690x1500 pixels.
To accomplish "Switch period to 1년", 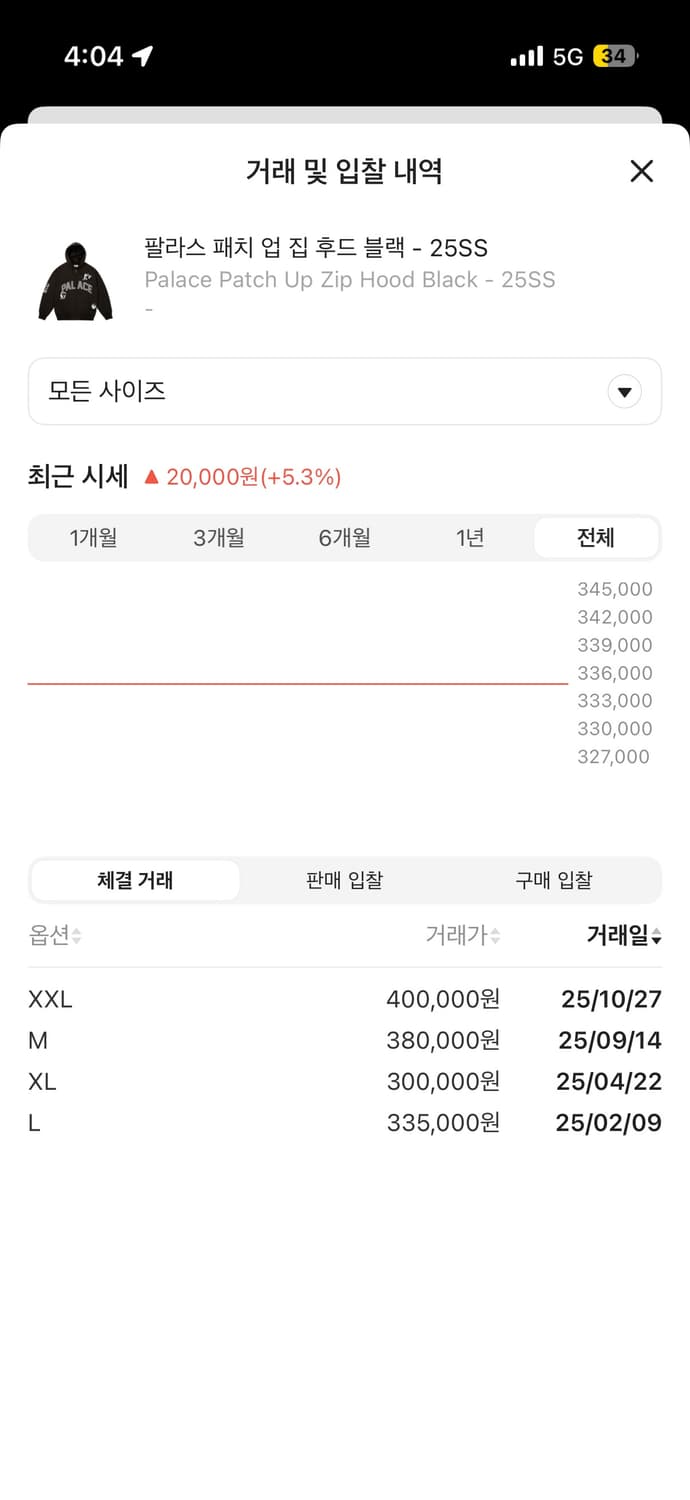I will [x=470, y=537].
